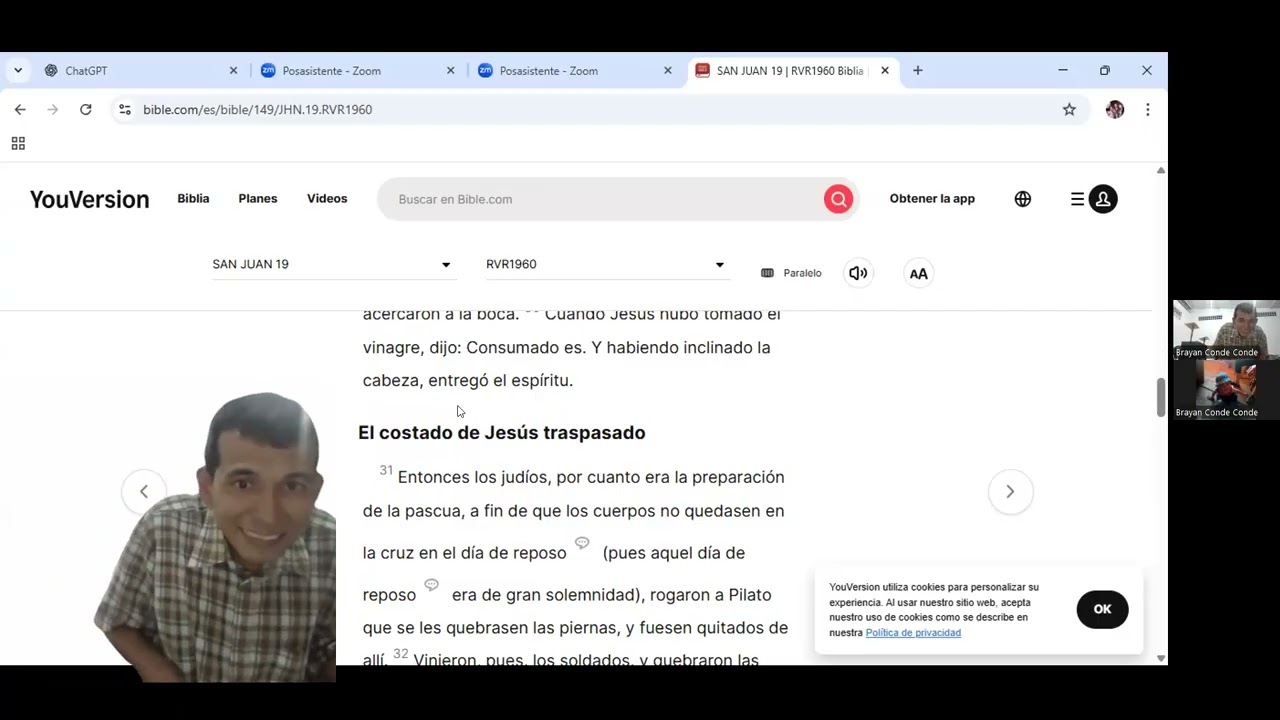View site information icon in address bar

(125, 109)
